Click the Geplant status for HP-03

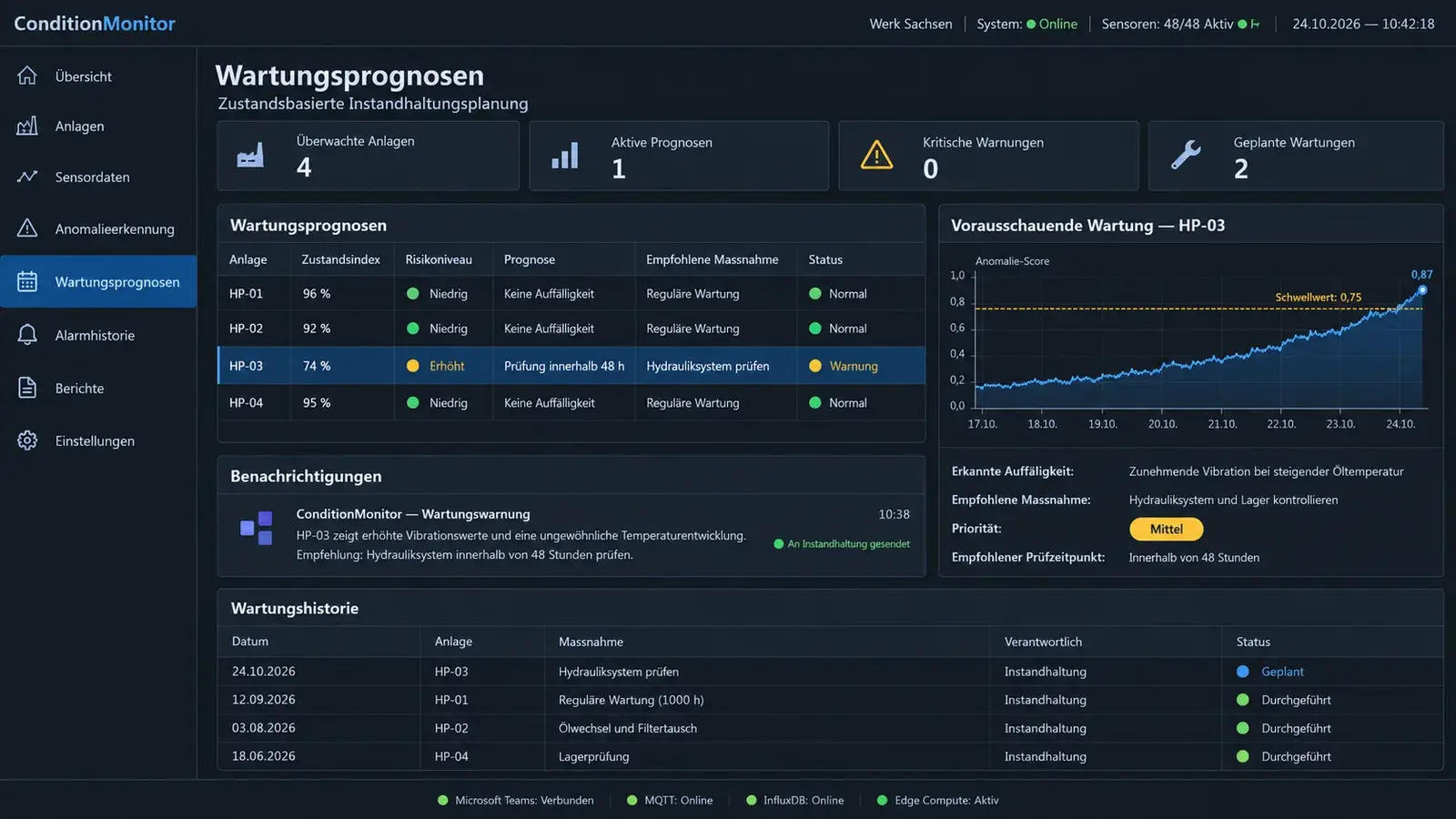point(1270,672)
